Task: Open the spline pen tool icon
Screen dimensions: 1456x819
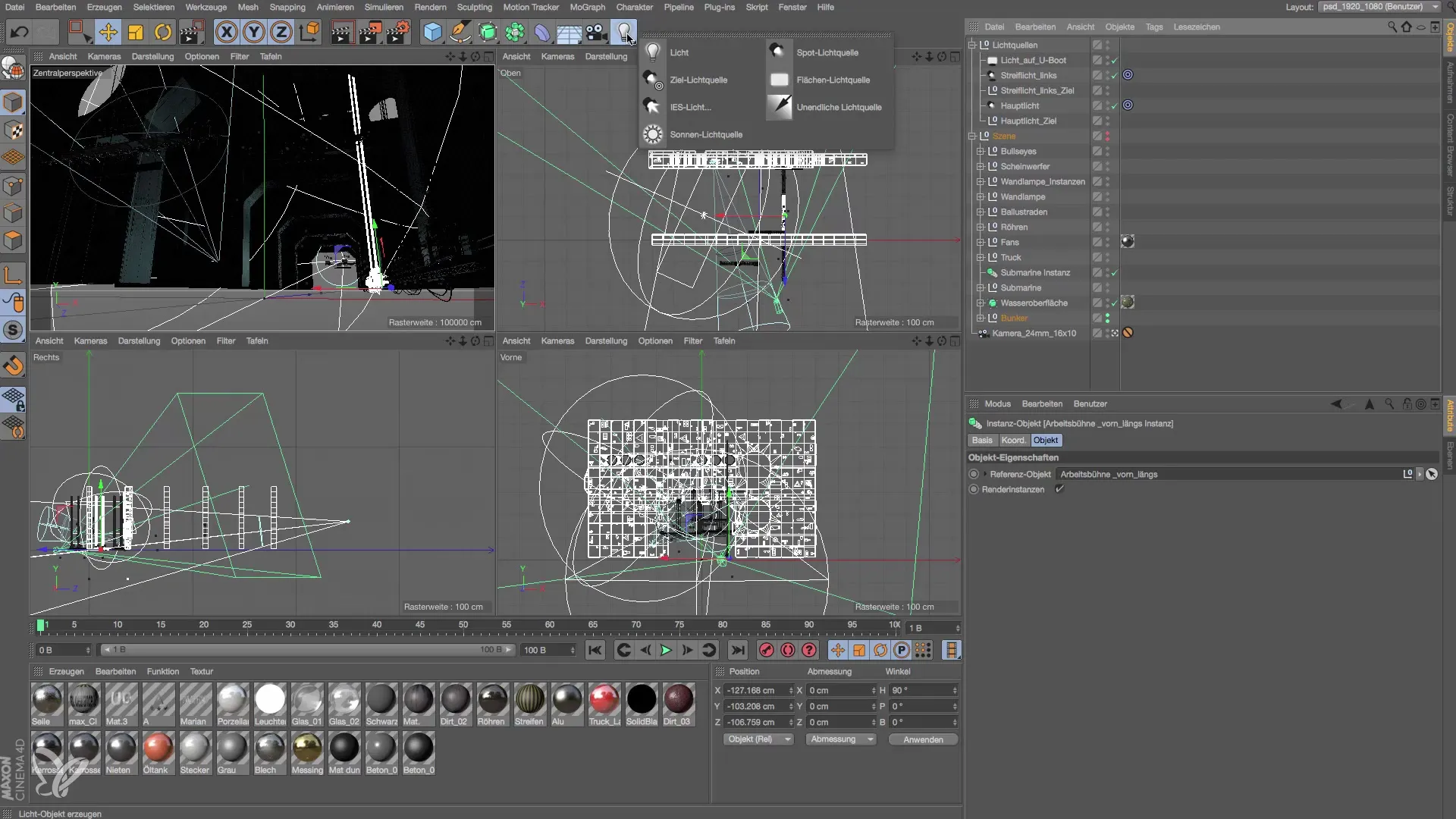Action: [x=460, y=33]
